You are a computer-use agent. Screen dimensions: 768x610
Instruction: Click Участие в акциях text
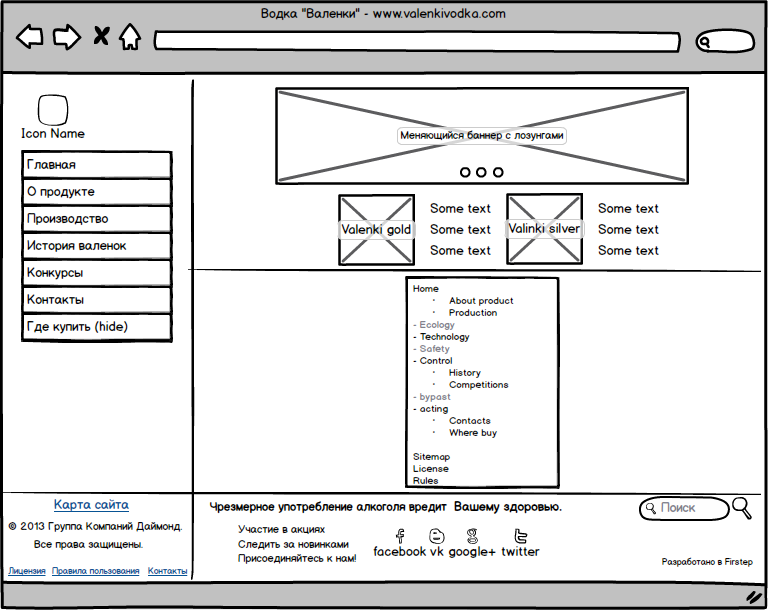coord(282,530)
